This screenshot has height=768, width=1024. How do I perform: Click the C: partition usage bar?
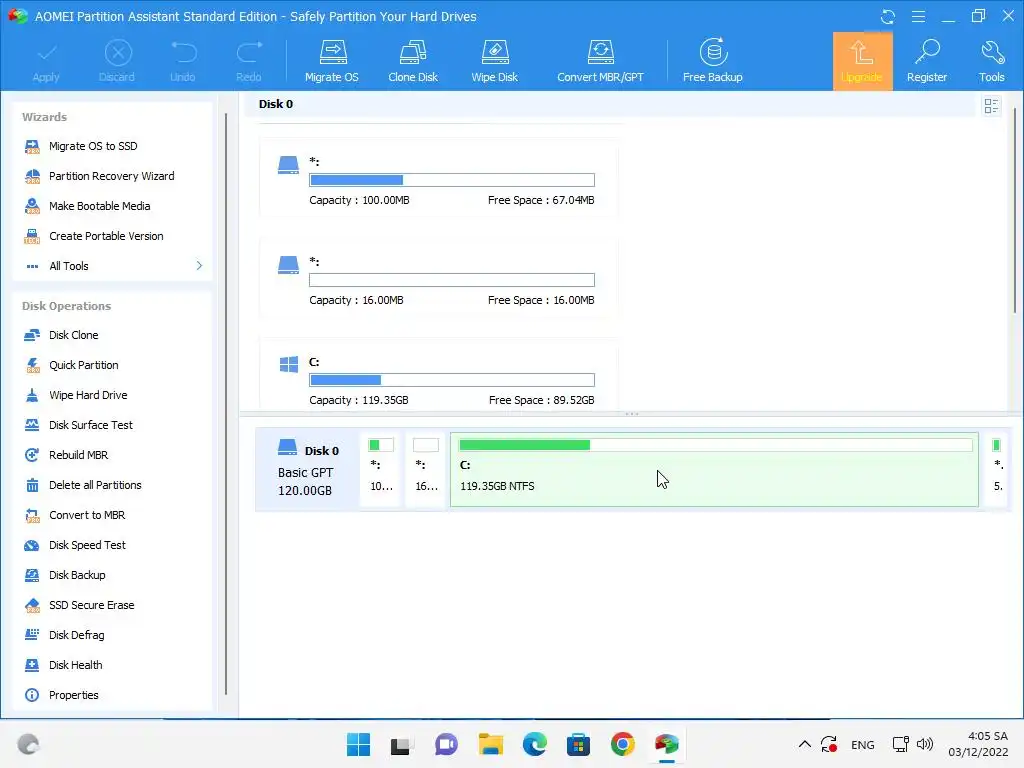tap(452, 380)
